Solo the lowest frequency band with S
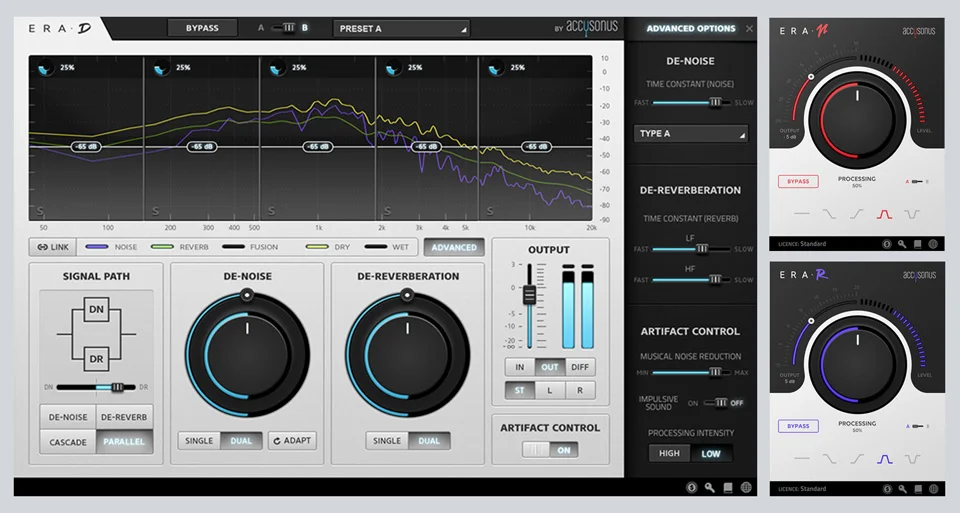Image resolution: width=960 pixels, height=513 pixels. [x=40, y=211]
